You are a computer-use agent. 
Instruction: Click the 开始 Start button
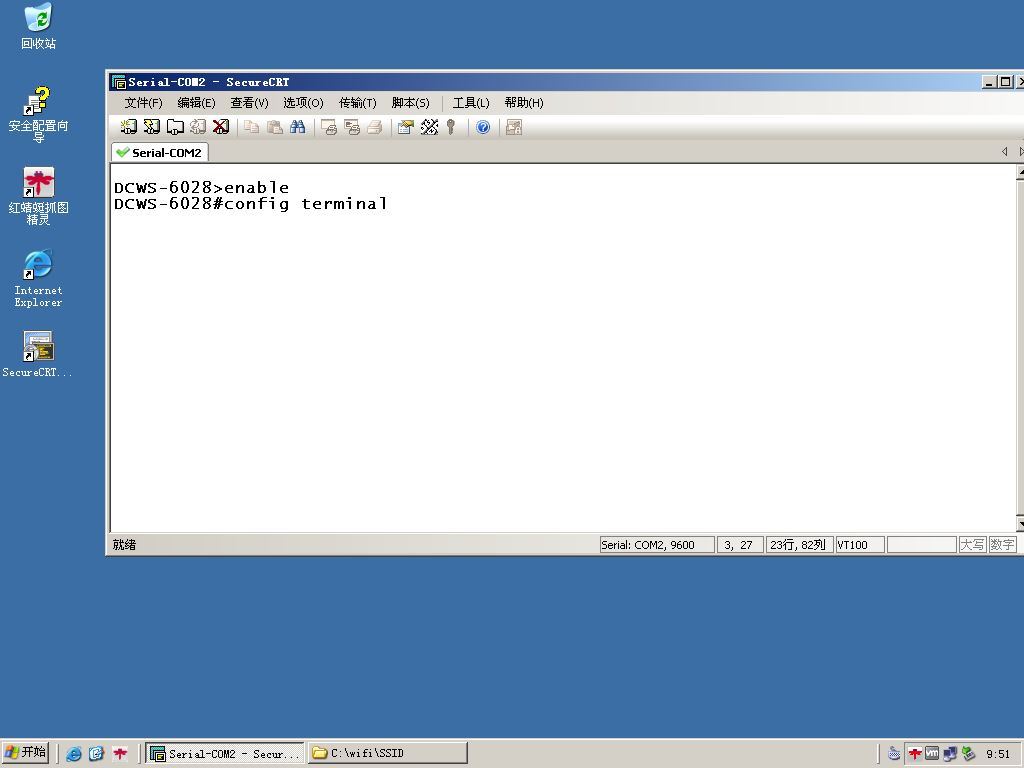click(x=26, y=752)
